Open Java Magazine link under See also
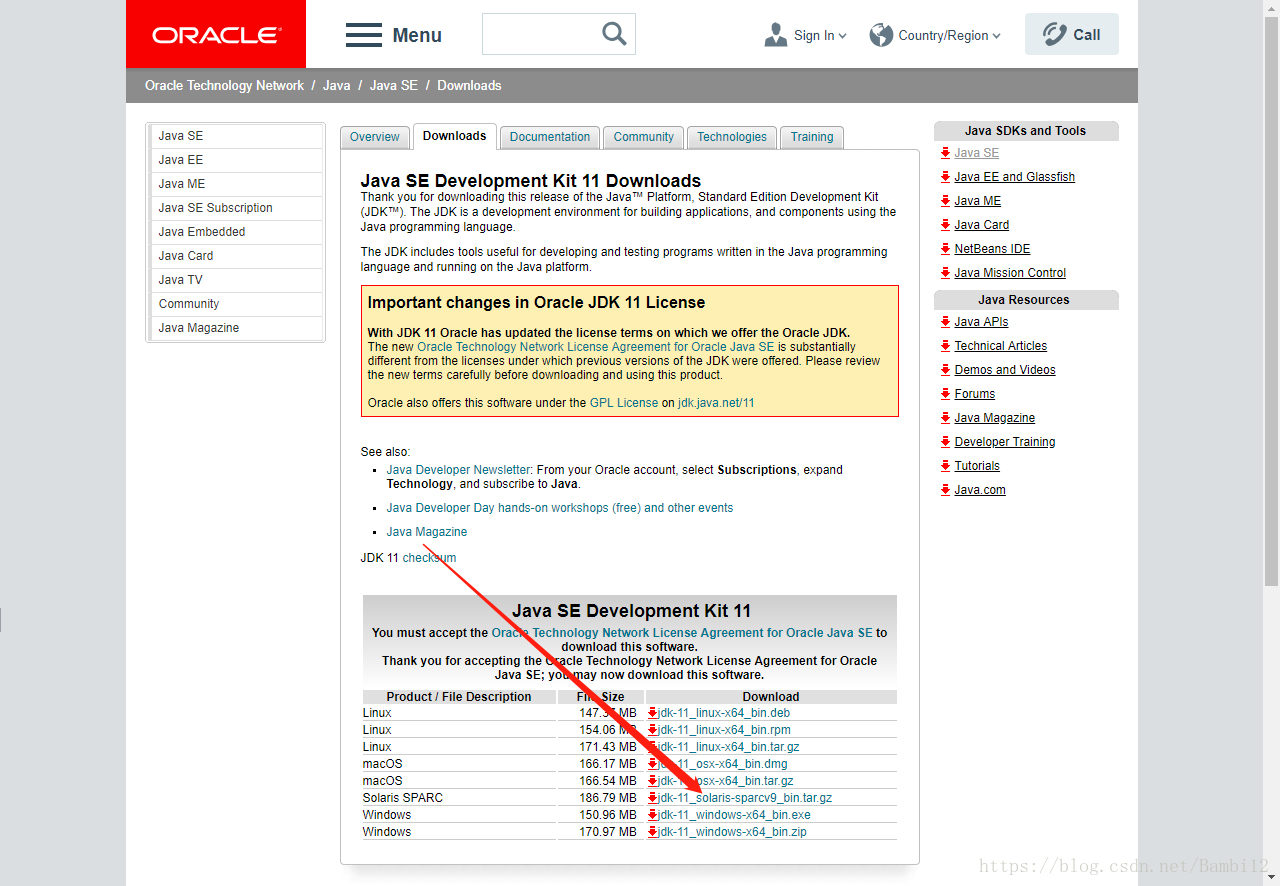The width and height of the screenshot is (1280, 886). (x=427, y=532)
